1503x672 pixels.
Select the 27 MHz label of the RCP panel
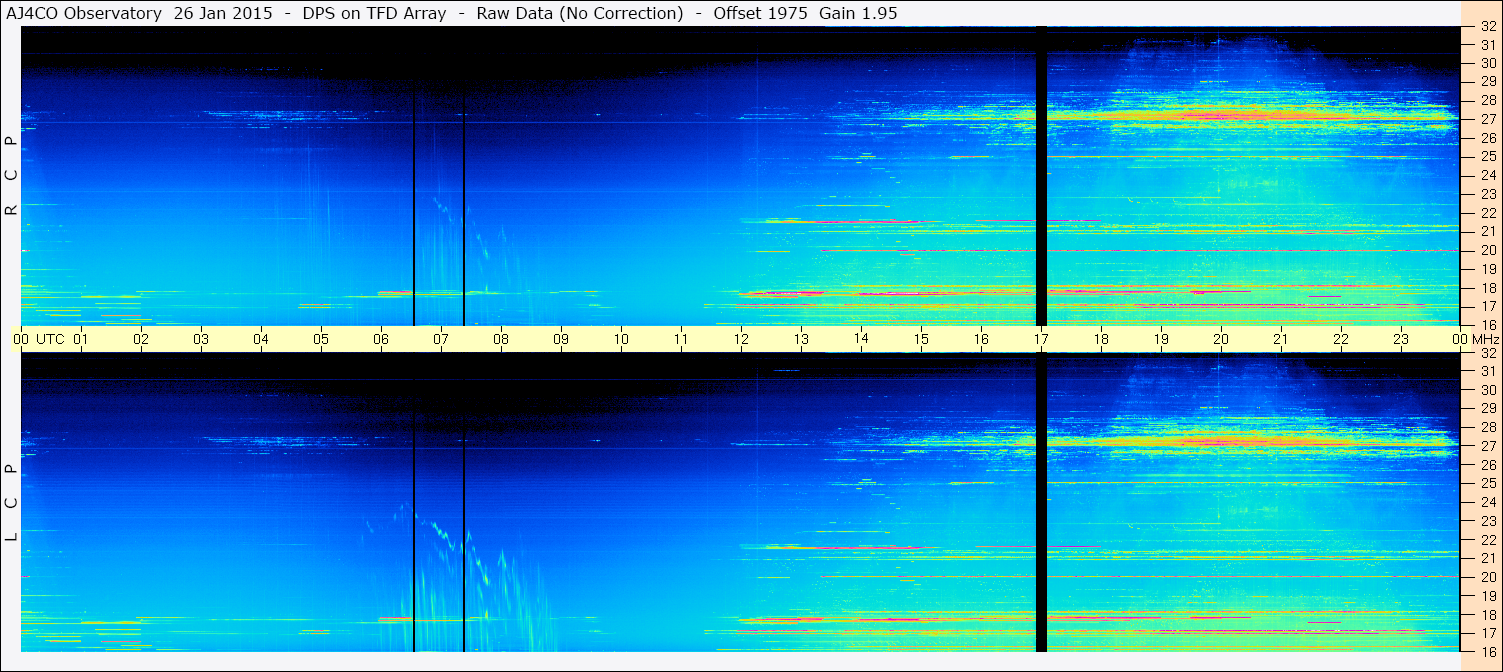coord(1488,119)
